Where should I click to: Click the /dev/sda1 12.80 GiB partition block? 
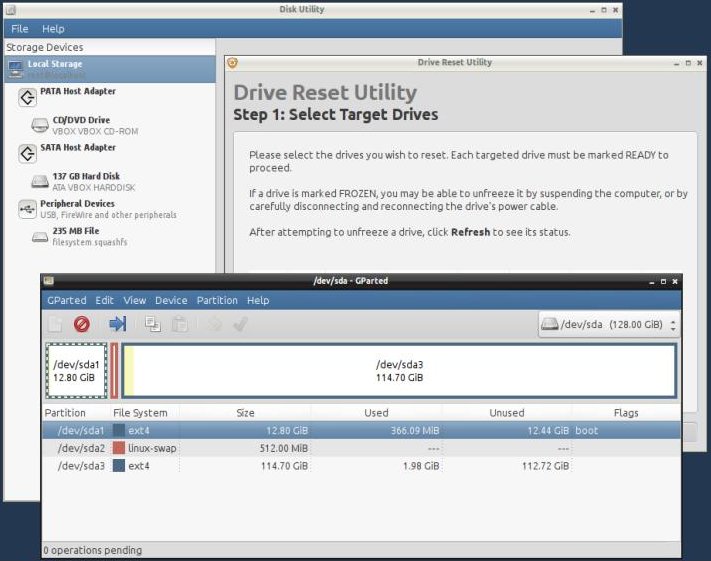(76, 371)
